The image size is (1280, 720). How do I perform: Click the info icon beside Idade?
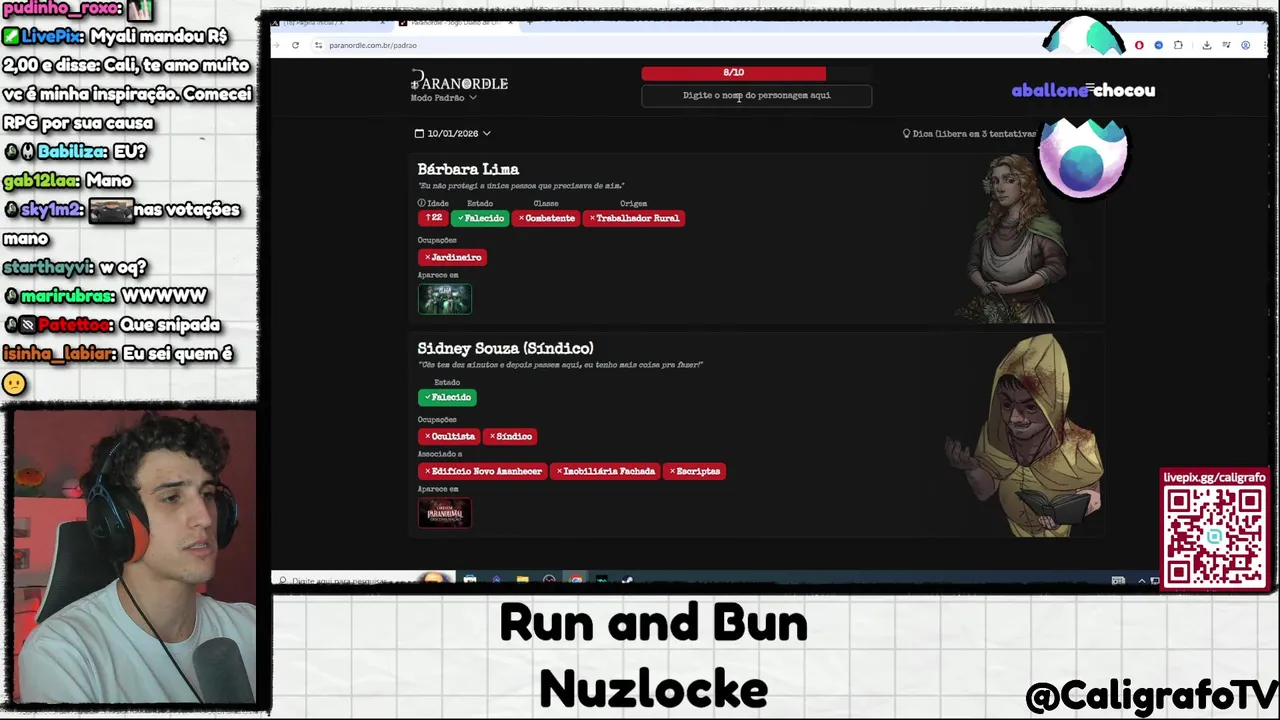click(x=422, y=203)
